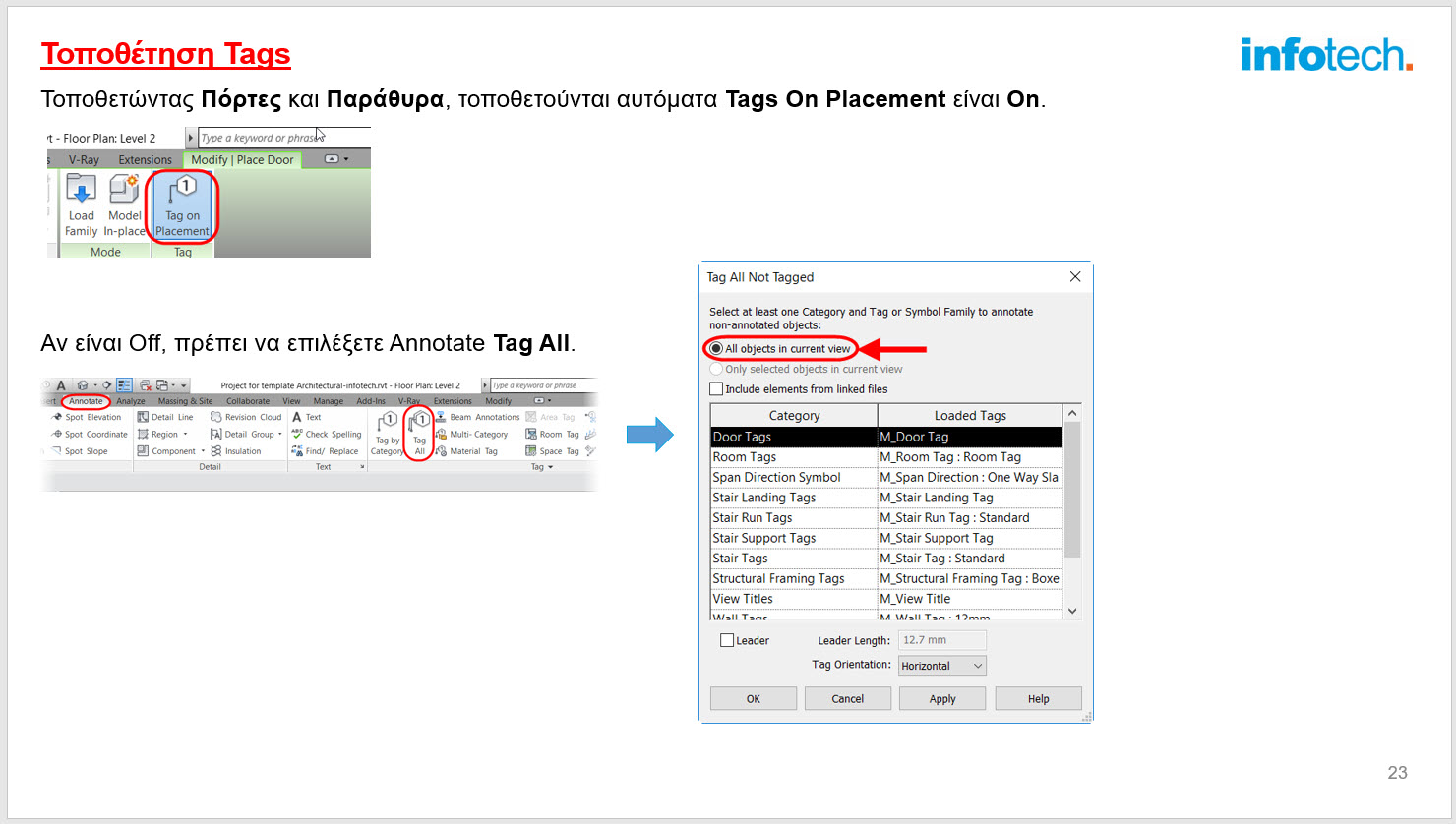Select All objects in current view option
This screenshot has height=824, width=1456.
[780, 348]
